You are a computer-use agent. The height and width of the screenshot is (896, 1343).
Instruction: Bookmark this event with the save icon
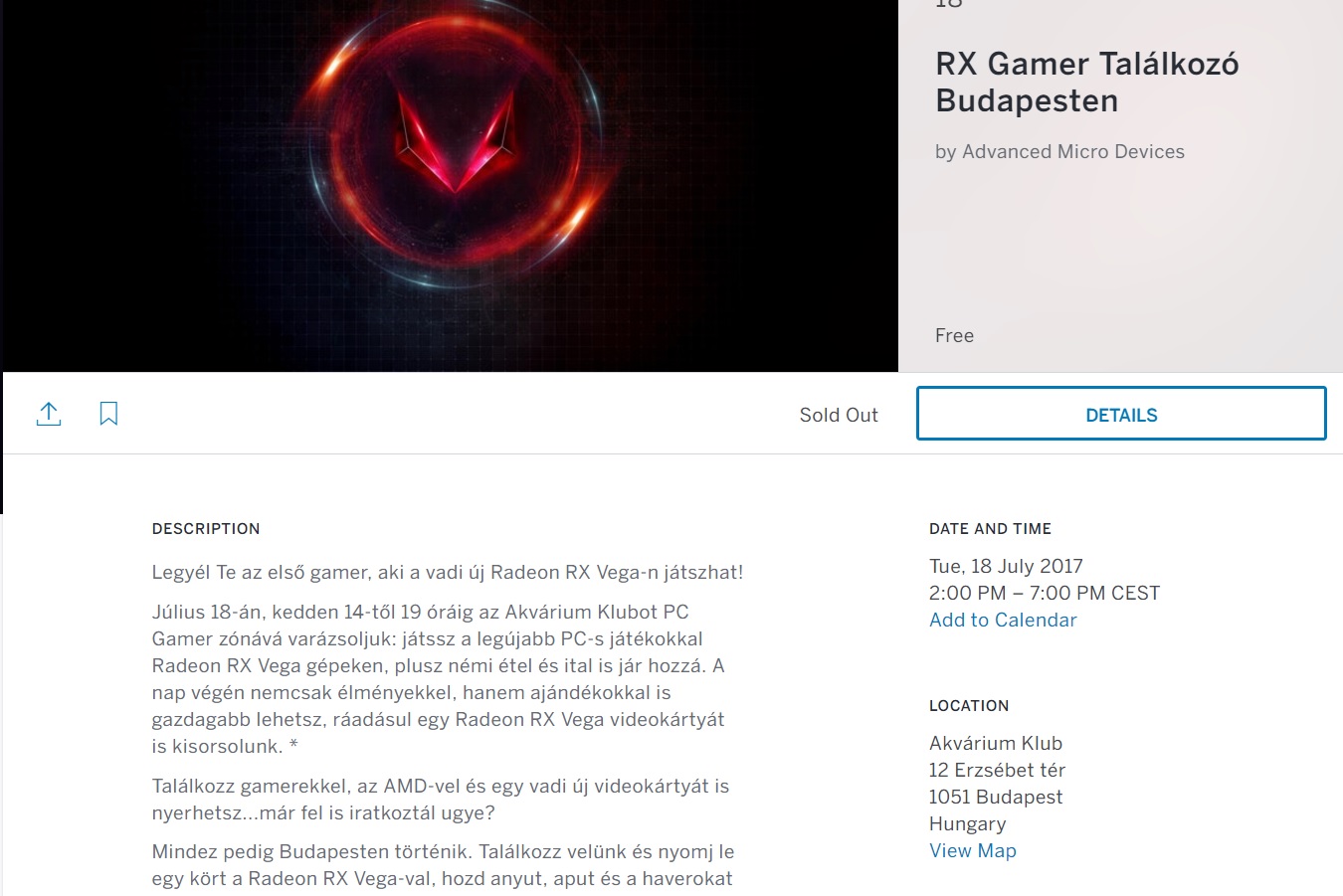[108, 414]
